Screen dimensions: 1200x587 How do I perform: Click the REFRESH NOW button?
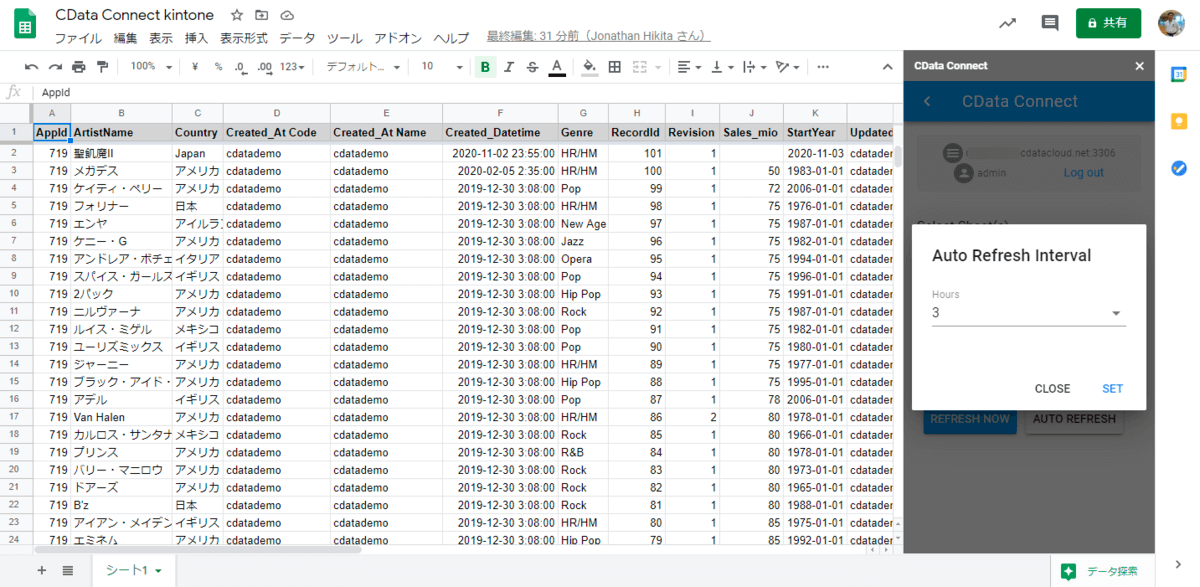(x=970, y=420)
